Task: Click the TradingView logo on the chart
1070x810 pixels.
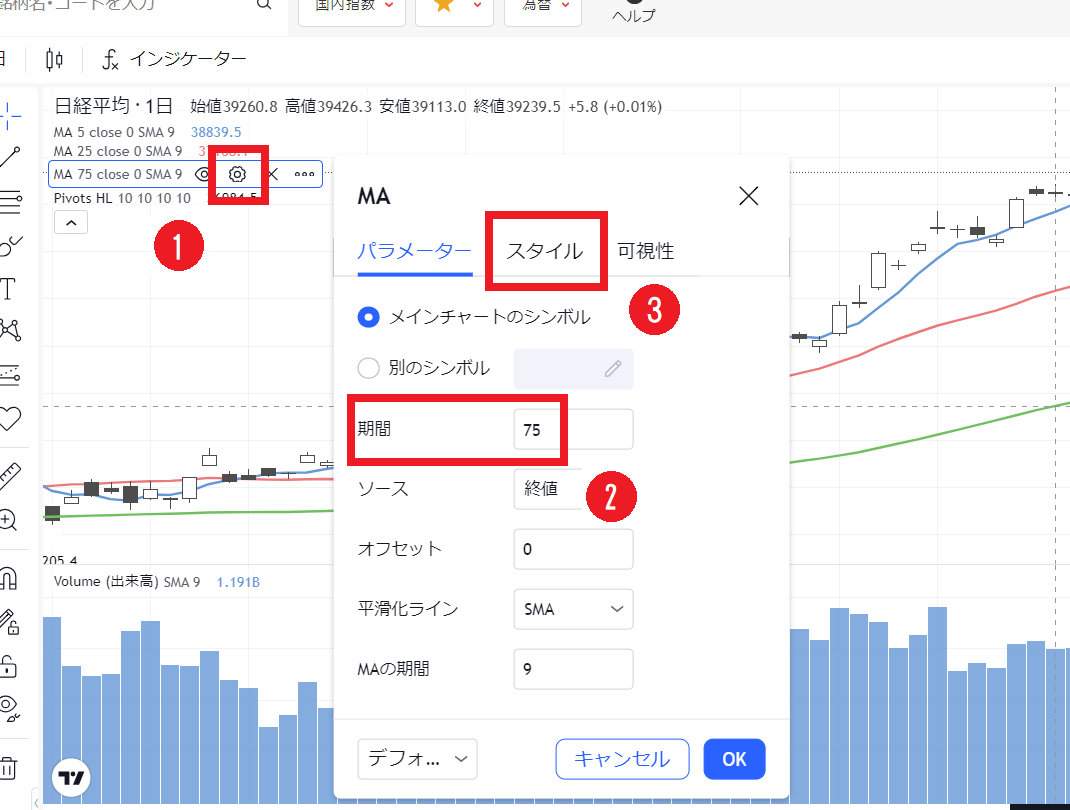Action: click(x=71, y=778)
